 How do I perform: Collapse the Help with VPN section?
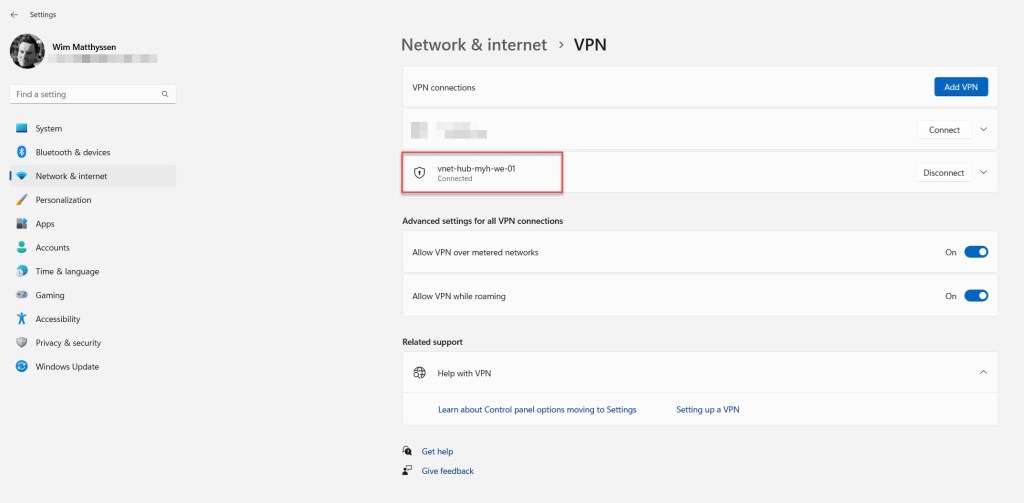983,373
